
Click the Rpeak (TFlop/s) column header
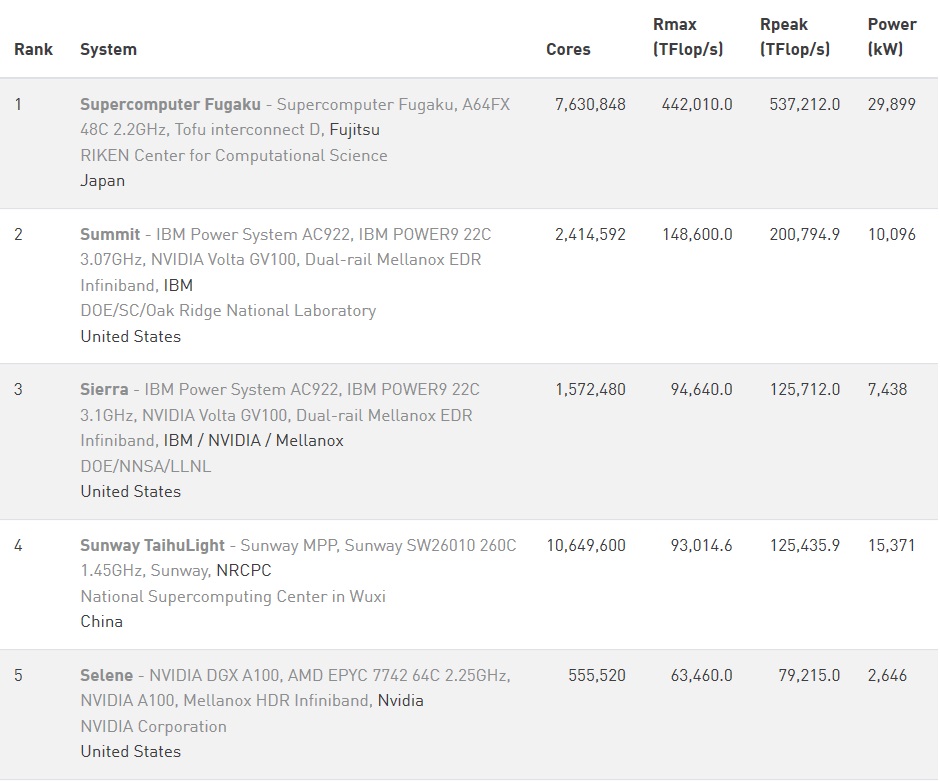[x=795, y=37]
